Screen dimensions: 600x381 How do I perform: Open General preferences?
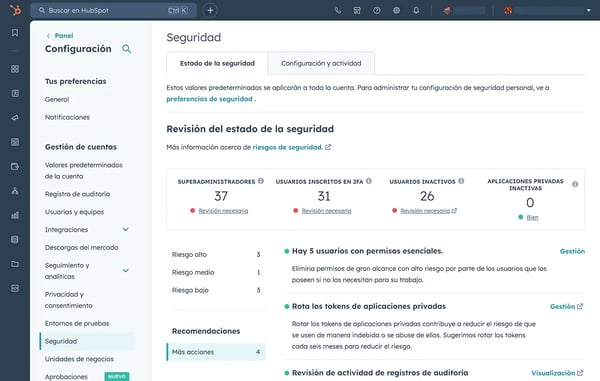pyautogui.click(x=57, y=99)
